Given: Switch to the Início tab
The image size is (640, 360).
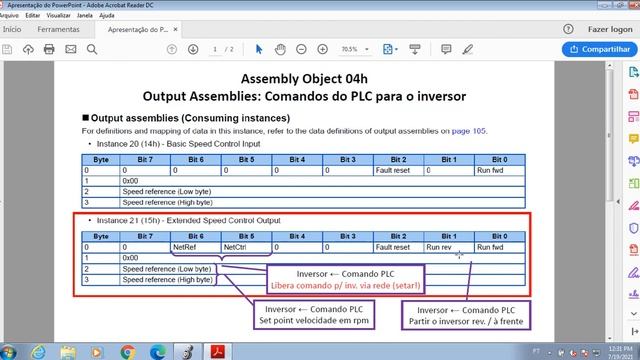Looking at the screenshot, I should tap(12, 29).
